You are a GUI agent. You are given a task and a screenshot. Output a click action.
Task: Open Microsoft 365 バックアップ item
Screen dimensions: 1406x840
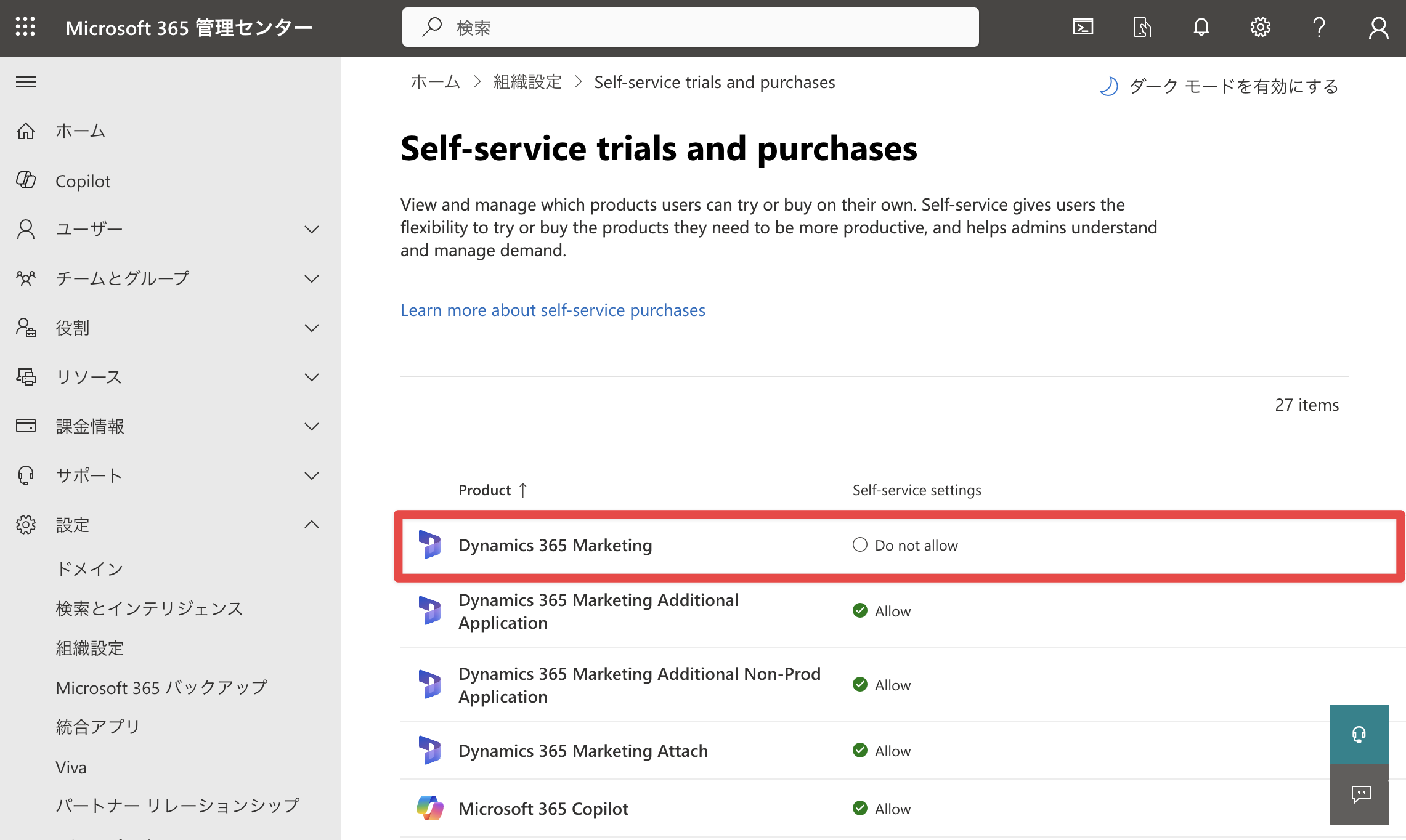tap(161, 687)
